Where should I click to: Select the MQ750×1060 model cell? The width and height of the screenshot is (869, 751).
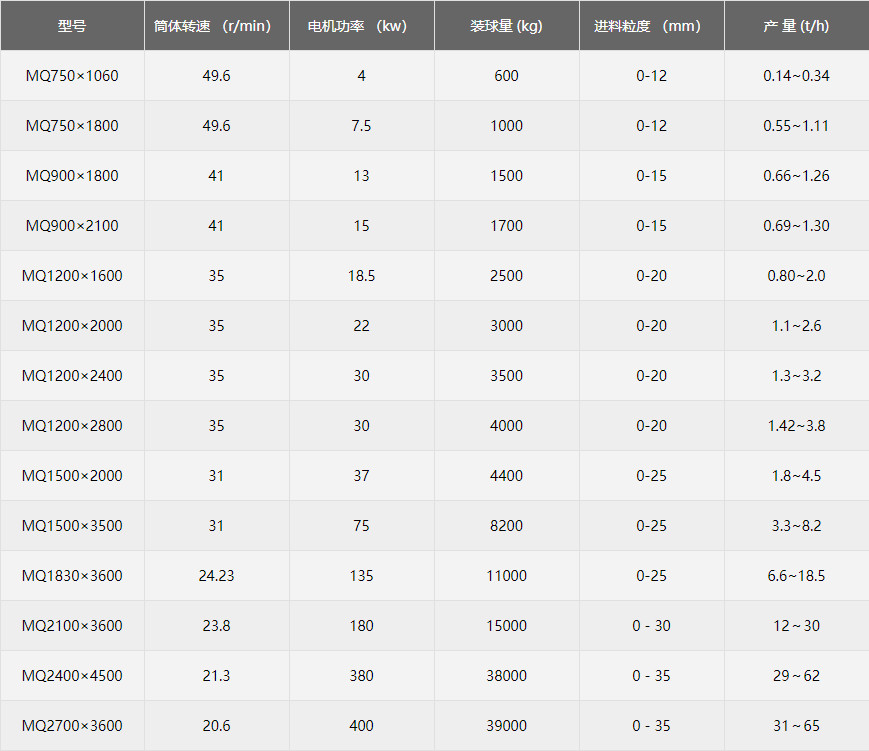(72, 76)
